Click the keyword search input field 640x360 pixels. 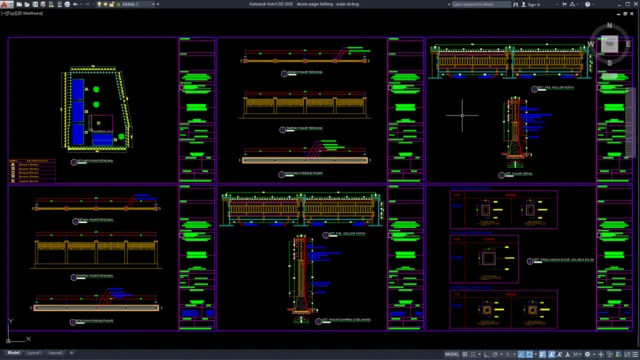pos(481,4)
